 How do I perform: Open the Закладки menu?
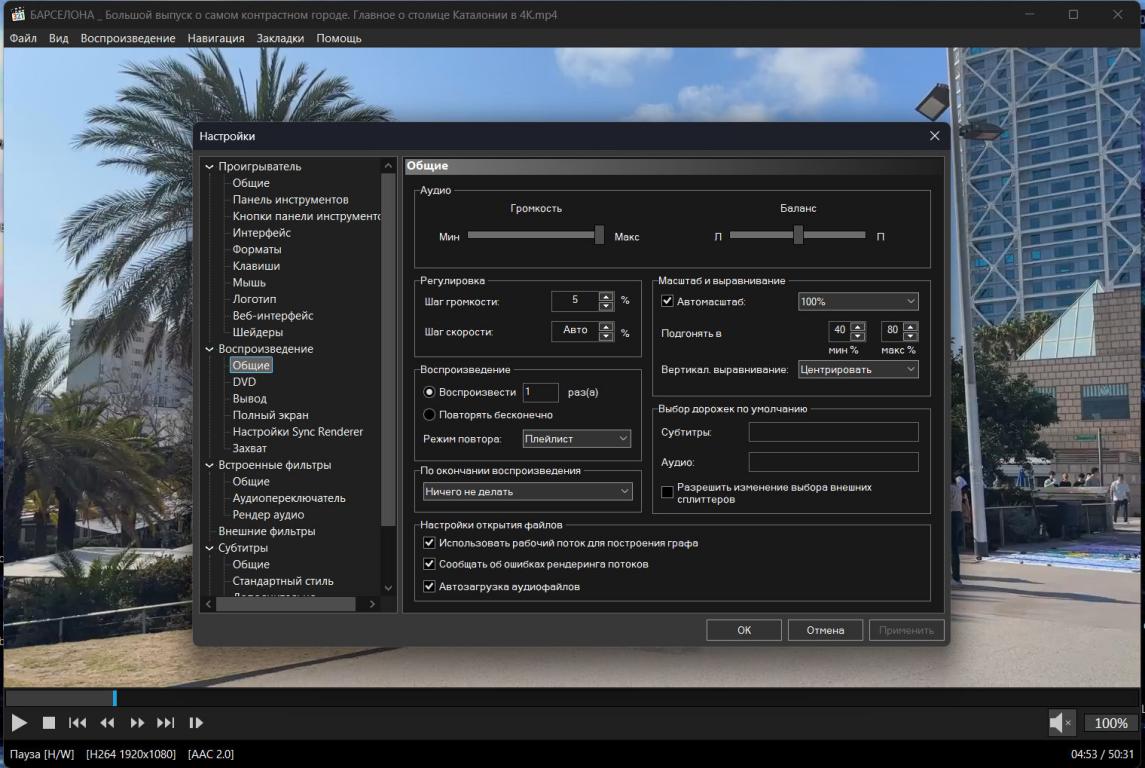(x=280, y=38)
